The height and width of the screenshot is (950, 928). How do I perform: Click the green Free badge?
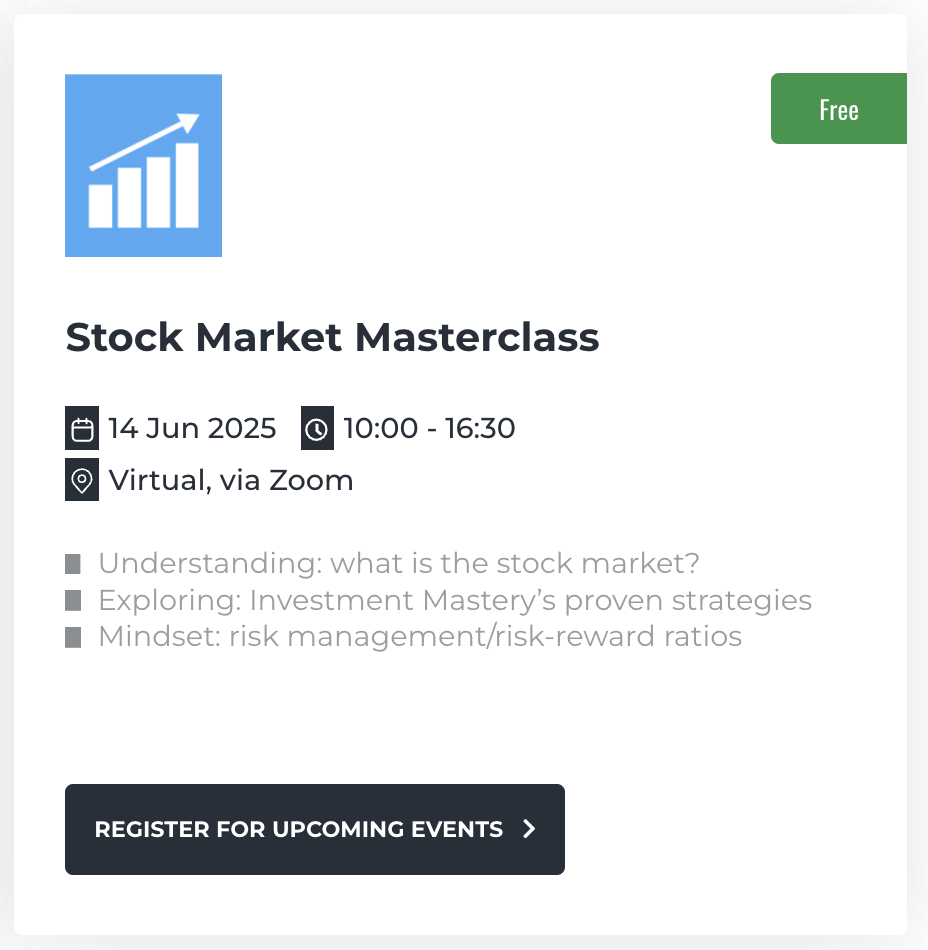tap(839, 109)
